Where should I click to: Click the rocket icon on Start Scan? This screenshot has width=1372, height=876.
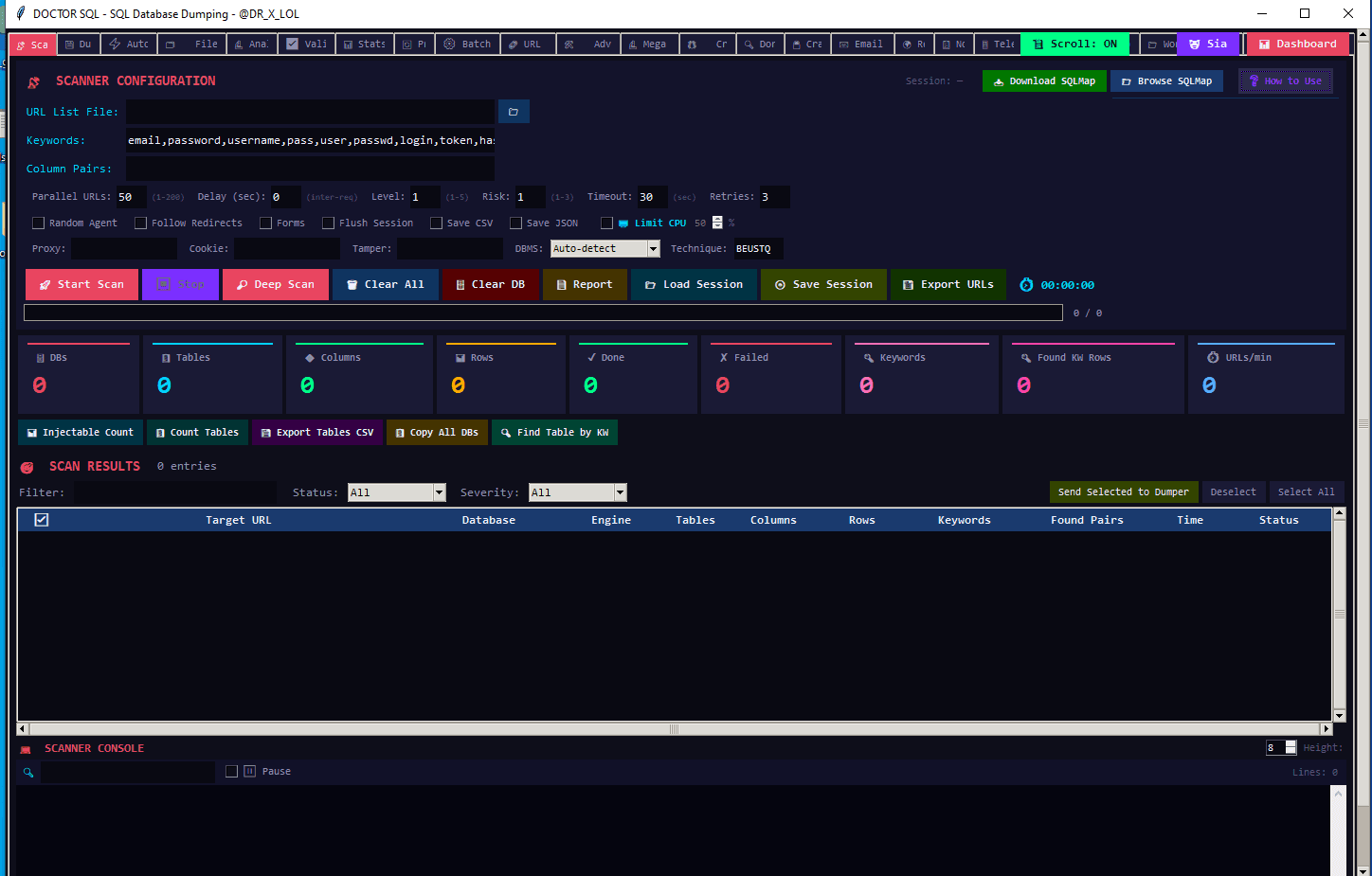pos(45,285)
